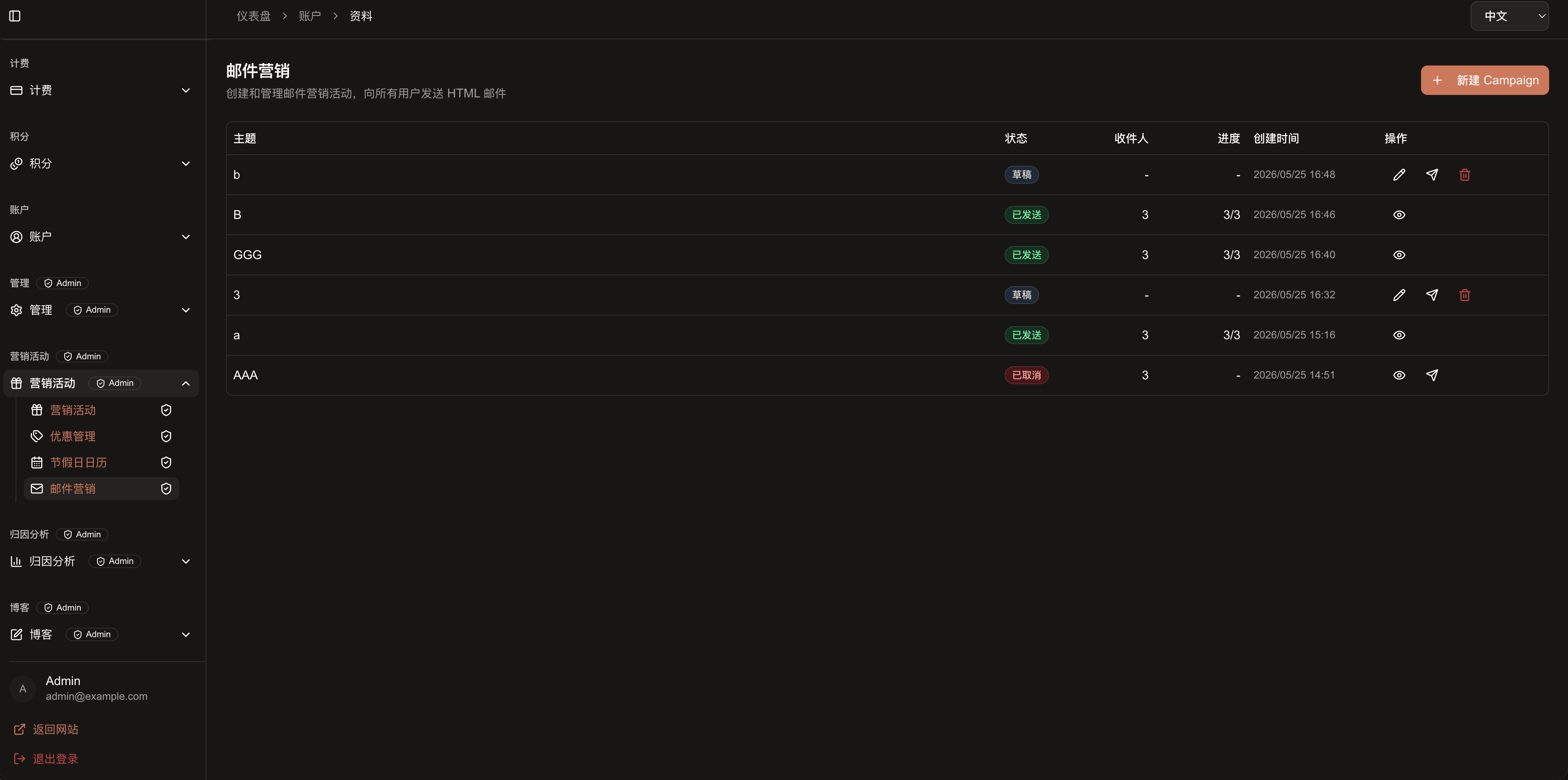Open 优惠管理 submenu item

101,436
